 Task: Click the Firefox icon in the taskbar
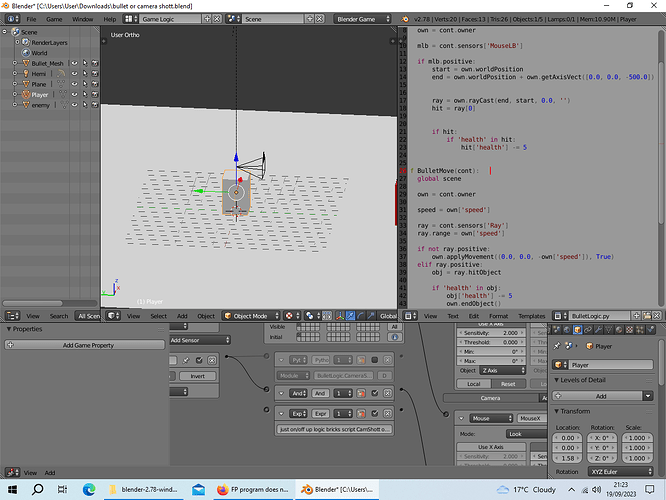tap(222, 489)
